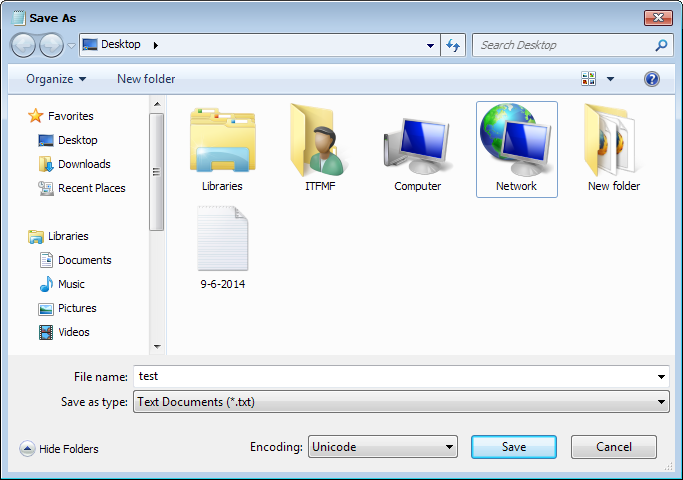Click the "ITFMF" label in file list
Image resolution: width=683 pixels, height=480 pixels.
pyautogui.click(x=320, y=186)
